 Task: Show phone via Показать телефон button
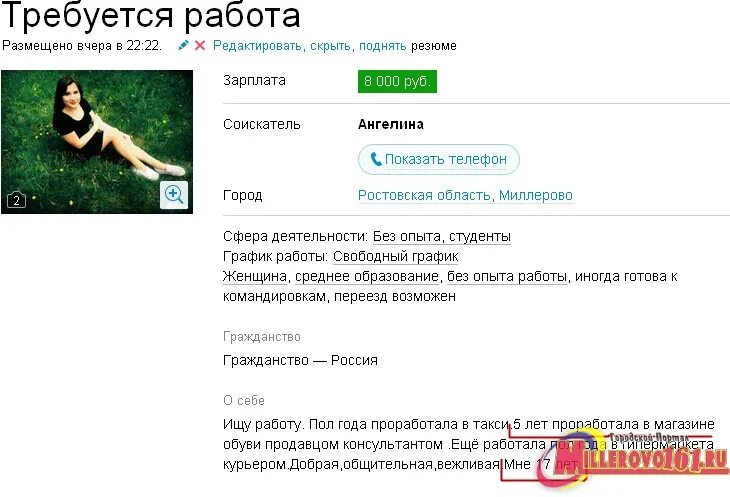pyautogui.click(x=439, y=159)
